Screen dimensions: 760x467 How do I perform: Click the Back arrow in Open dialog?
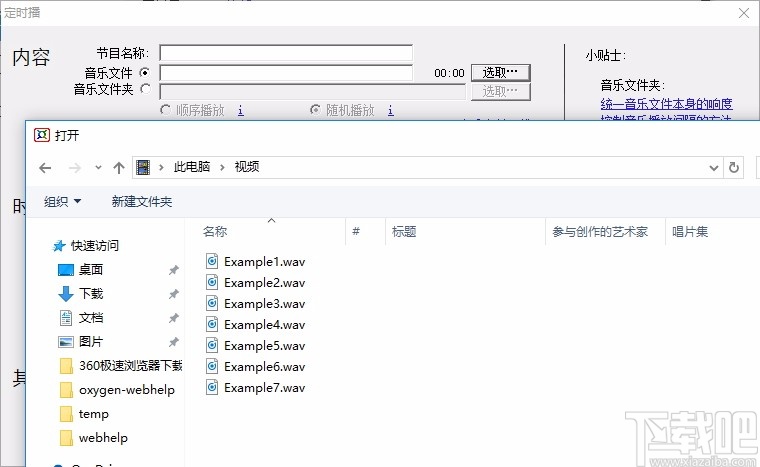[45, 168]
